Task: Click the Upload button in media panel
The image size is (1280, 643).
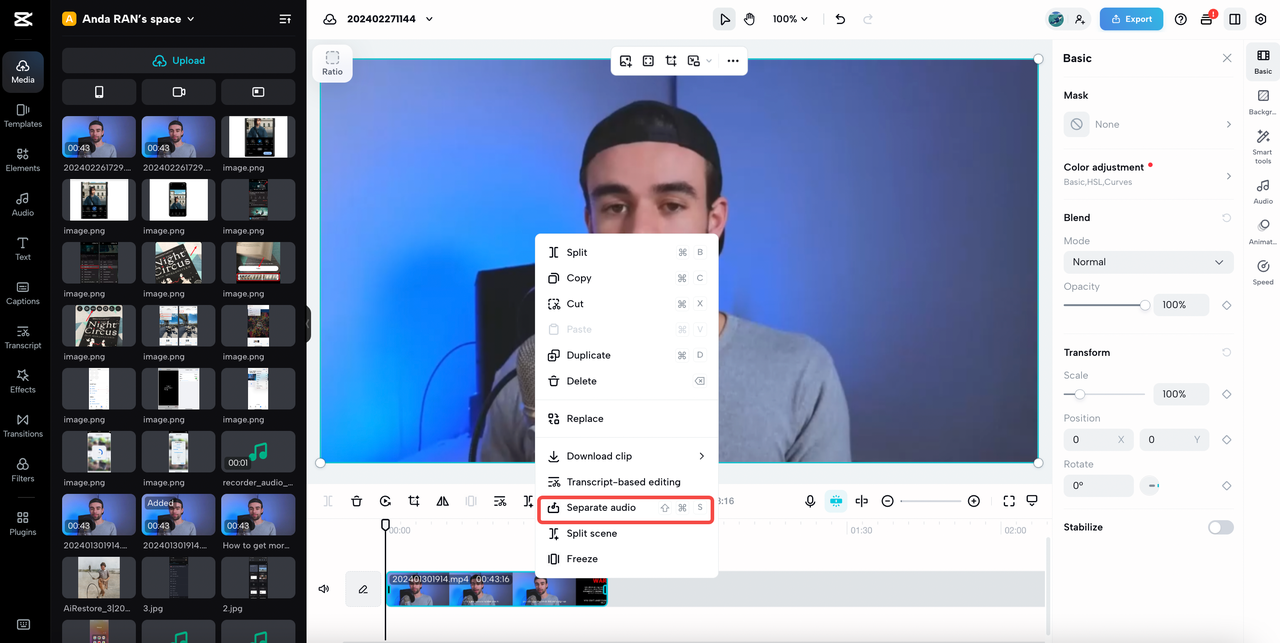Action: tap(179, 61)
